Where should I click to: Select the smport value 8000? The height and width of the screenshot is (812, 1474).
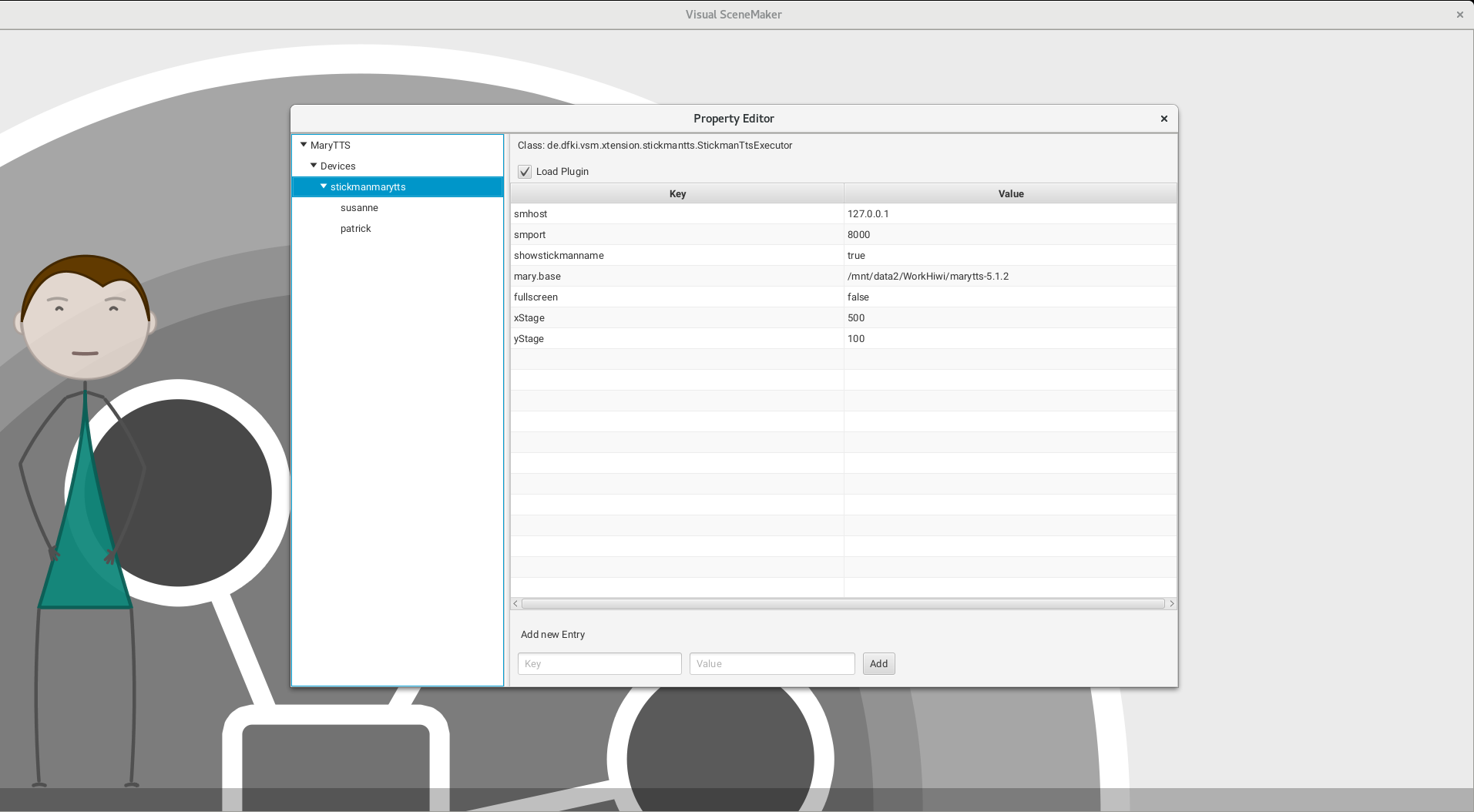pos(858,235)
